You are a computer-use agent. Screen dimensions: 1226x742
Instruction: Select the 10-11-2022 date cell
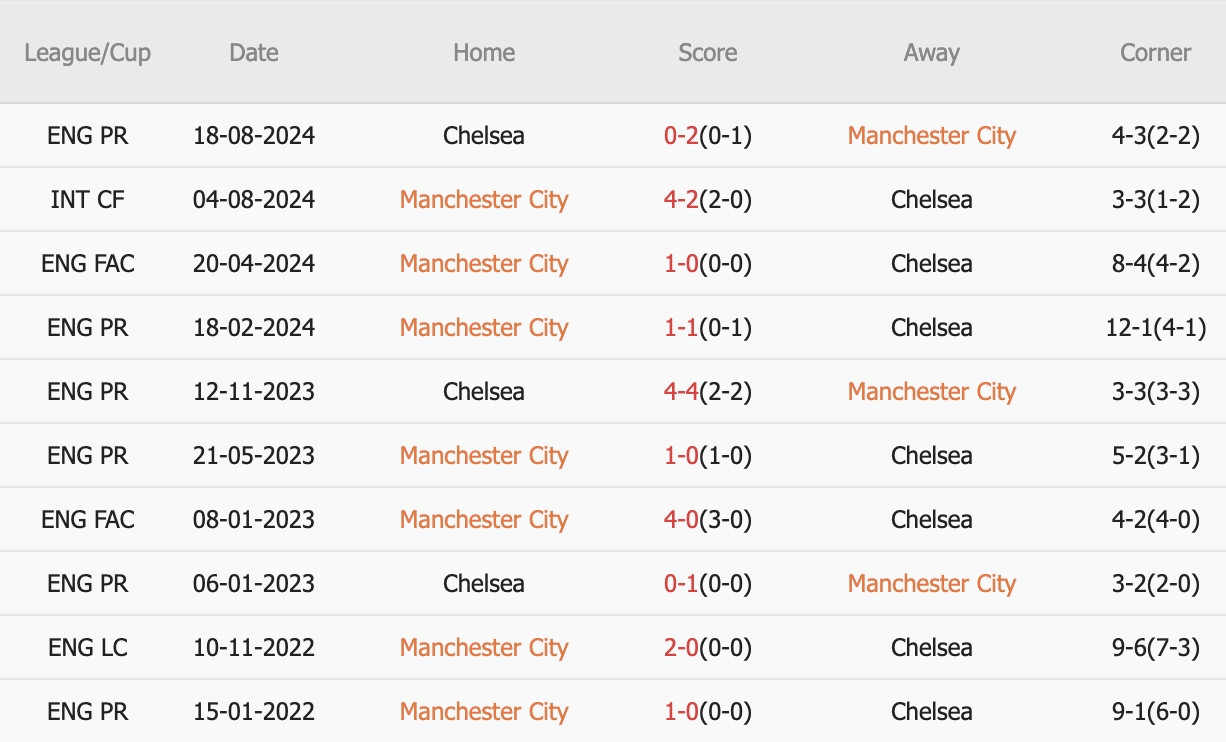pyautogui.click(x=254, y=647)
